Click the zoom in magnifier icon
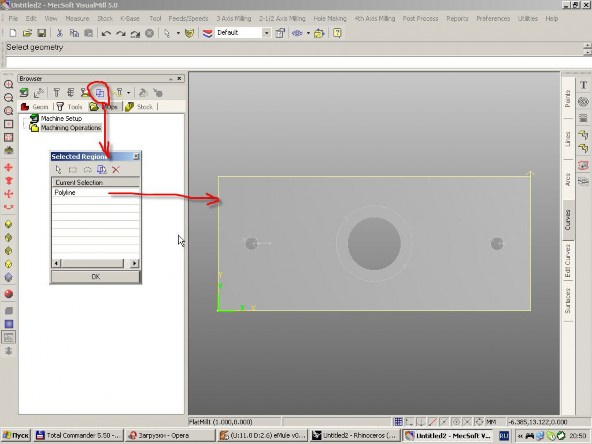 8,84
